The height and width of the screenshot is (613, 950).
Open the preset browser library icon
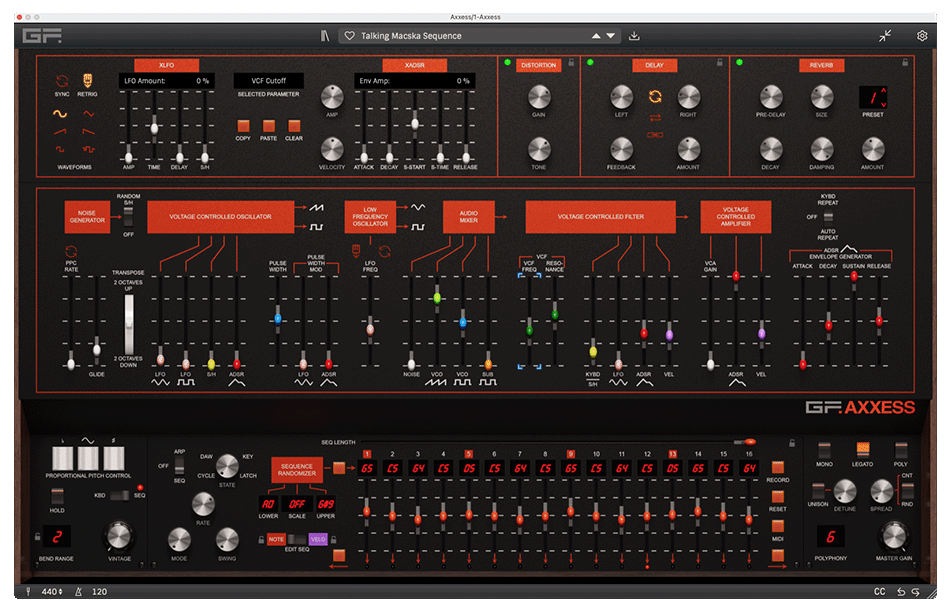click(x=325, y=36)
